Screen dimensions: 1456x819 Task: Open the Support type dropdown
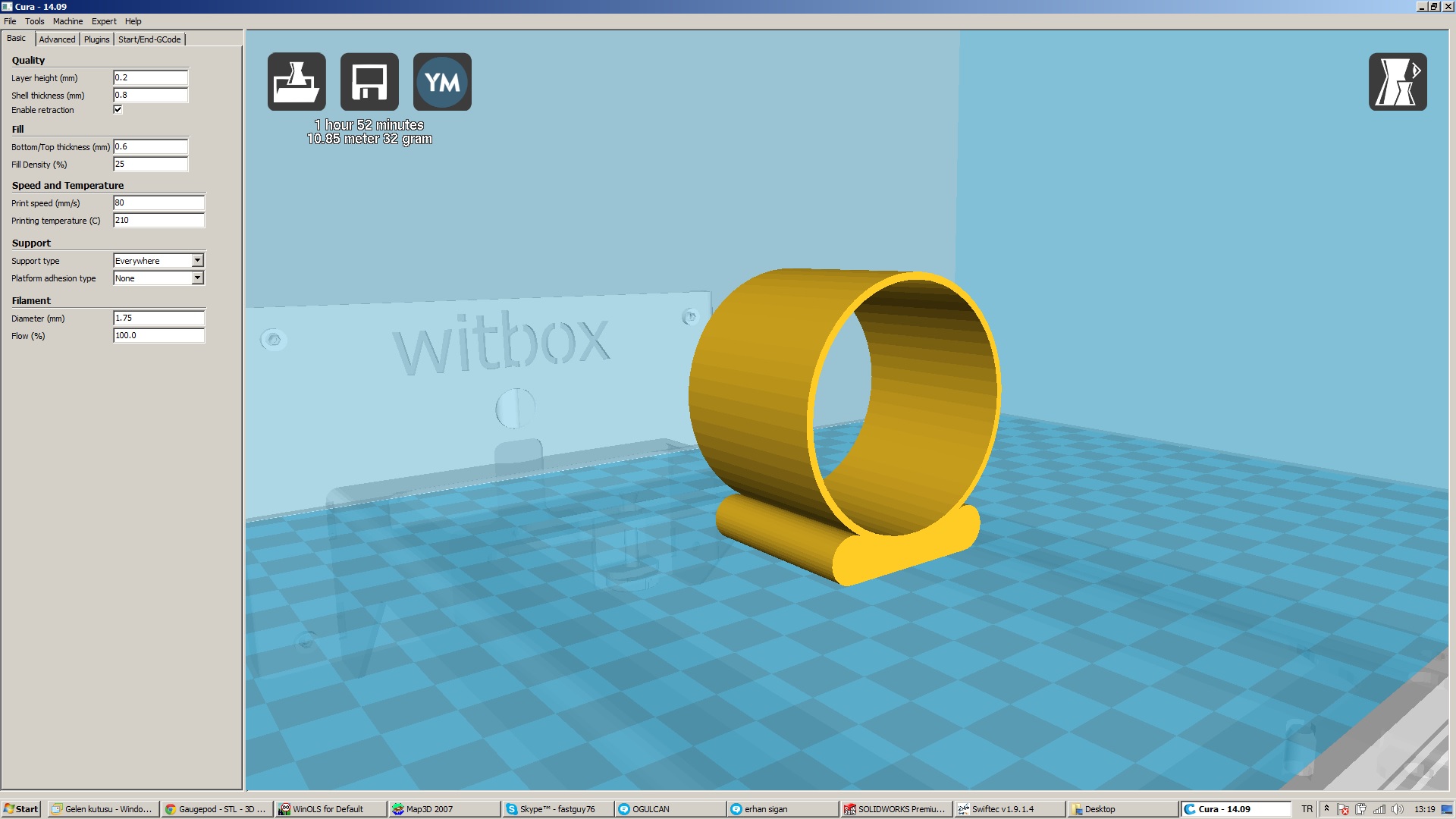click(158, 260)
